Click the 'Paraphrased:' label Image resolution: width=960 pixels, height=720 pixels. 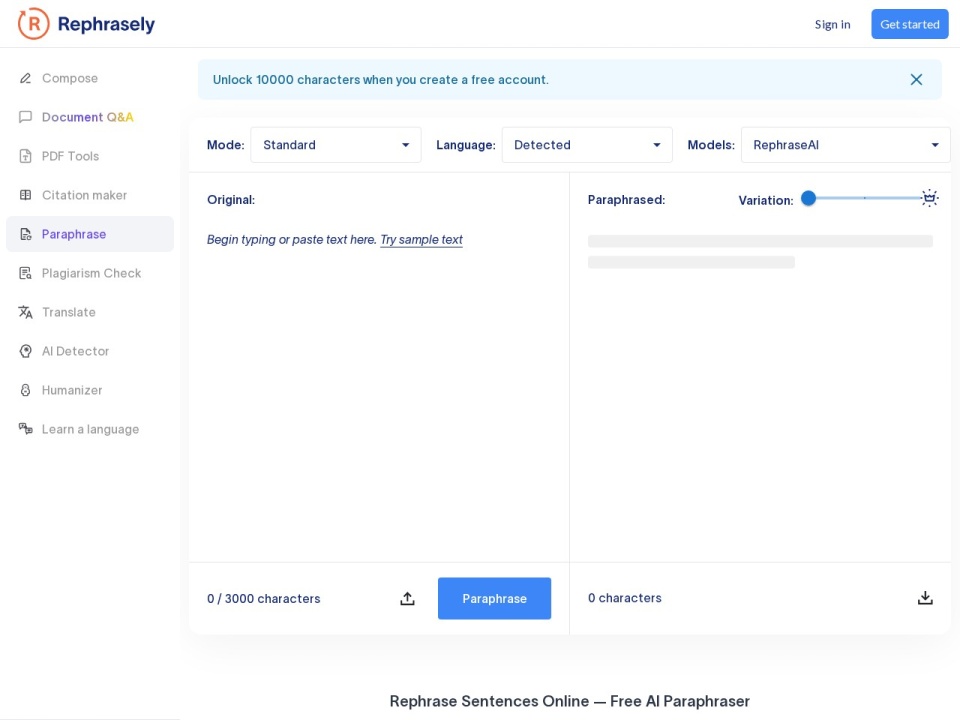[x=626, y=200]
